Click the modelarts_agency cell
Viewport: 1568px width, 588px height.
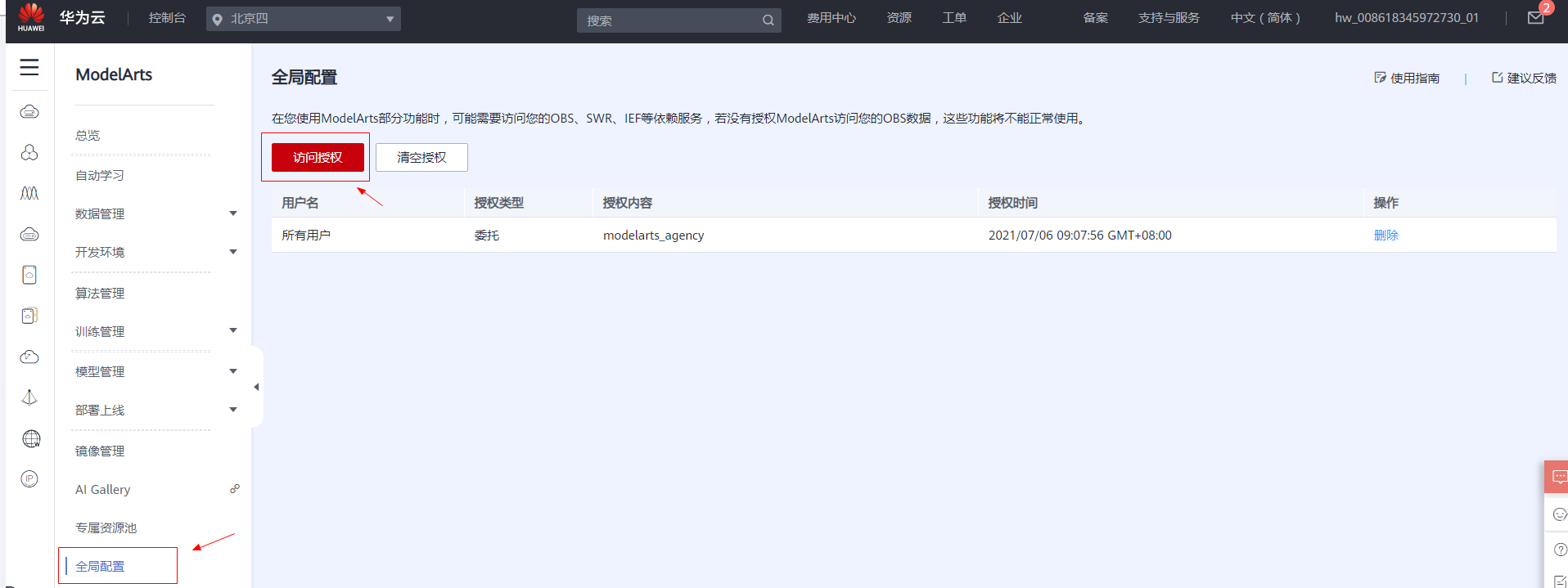pos(653,235)
